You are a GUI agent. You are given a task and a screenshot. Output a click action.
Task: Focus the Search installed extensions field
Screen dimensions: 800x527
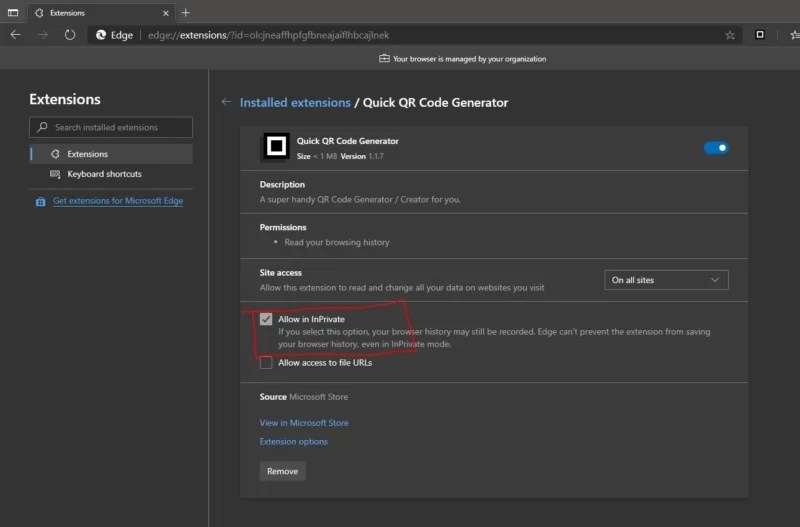(x=111, y=127)
